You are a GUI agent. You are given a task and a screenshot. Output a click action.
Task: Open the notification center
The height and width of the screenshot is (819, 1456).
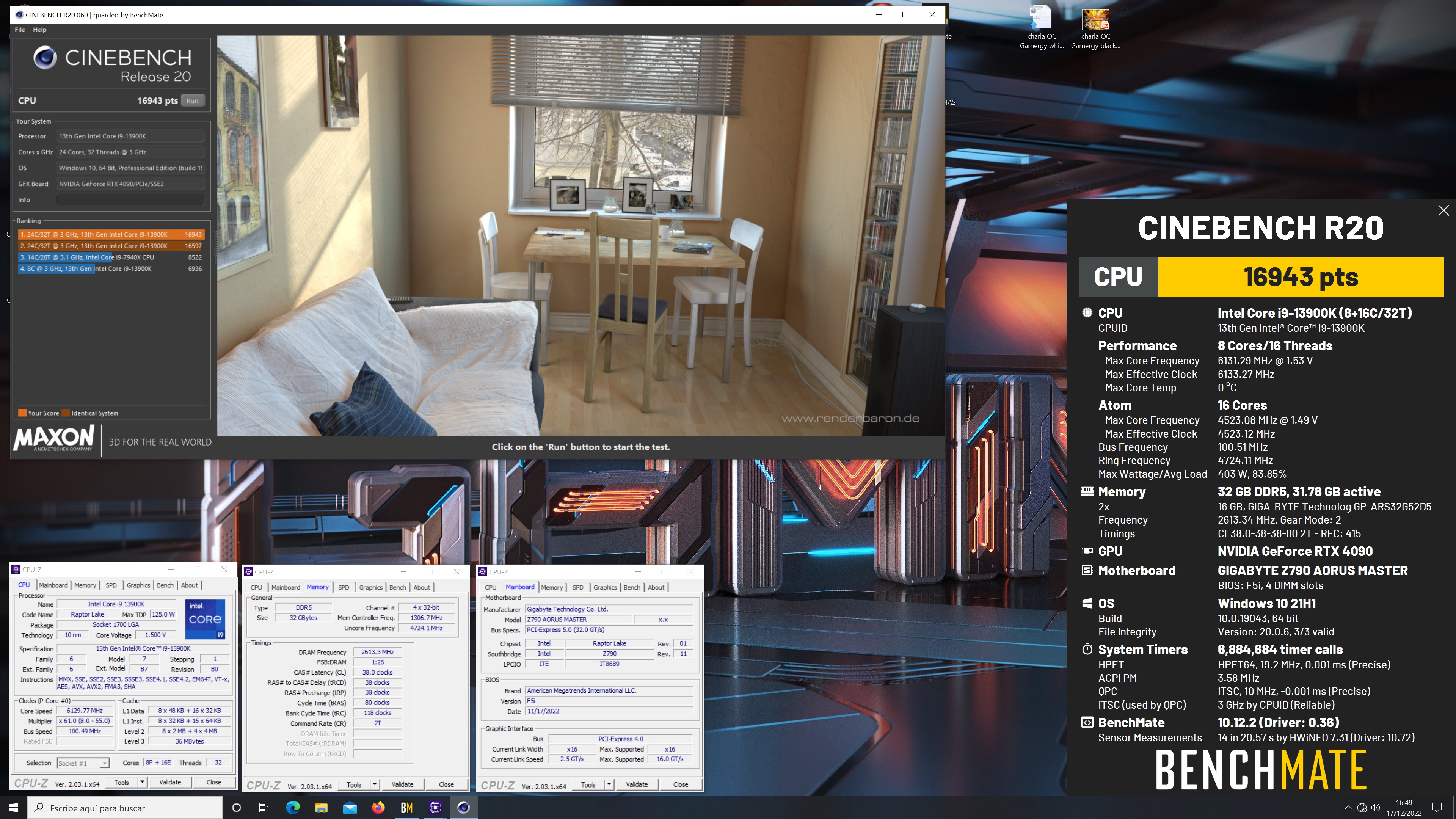[1437, 808]
